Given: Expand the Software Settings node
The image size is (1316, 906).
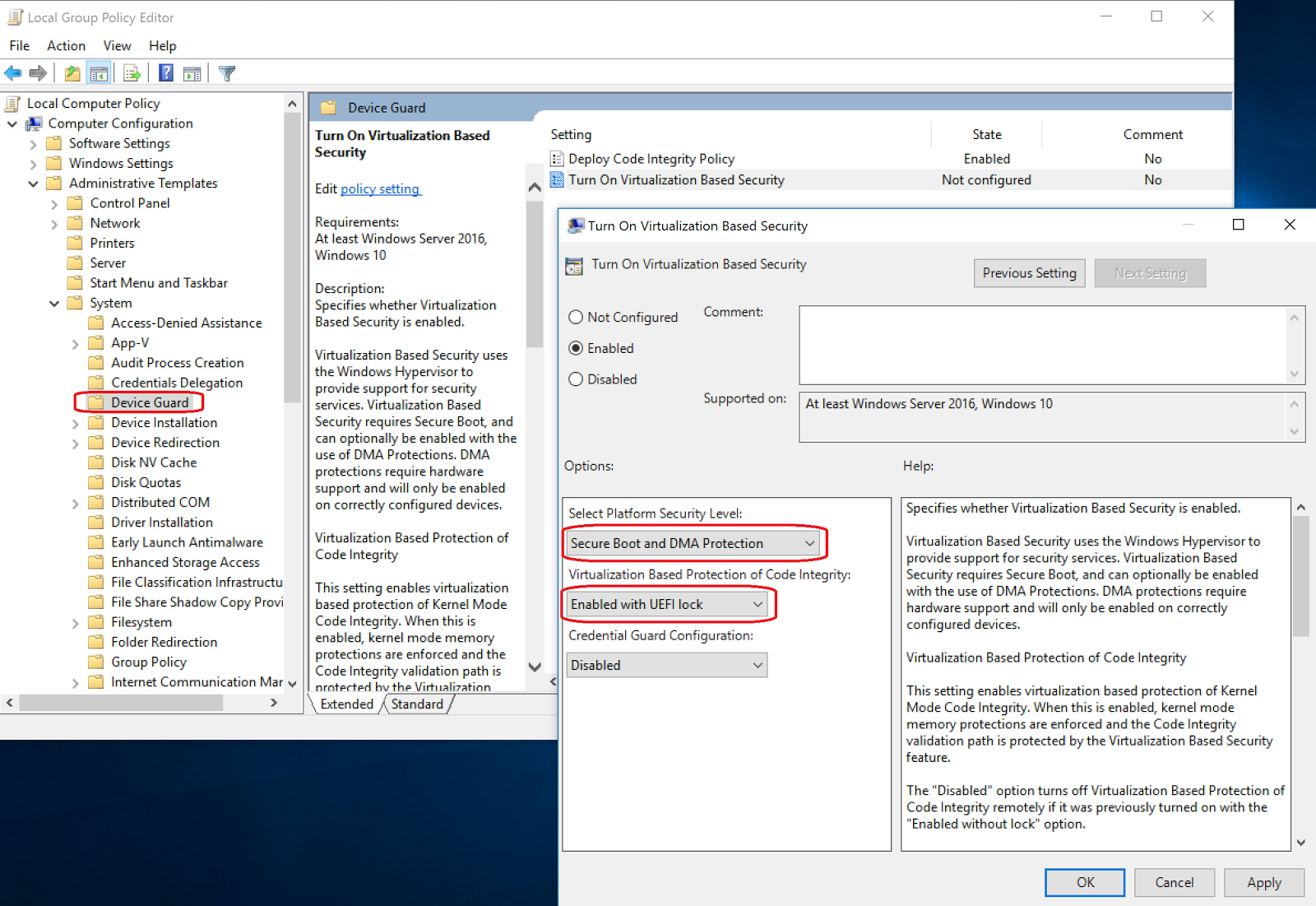Looking at the screenshot, I should pos(33,144).
